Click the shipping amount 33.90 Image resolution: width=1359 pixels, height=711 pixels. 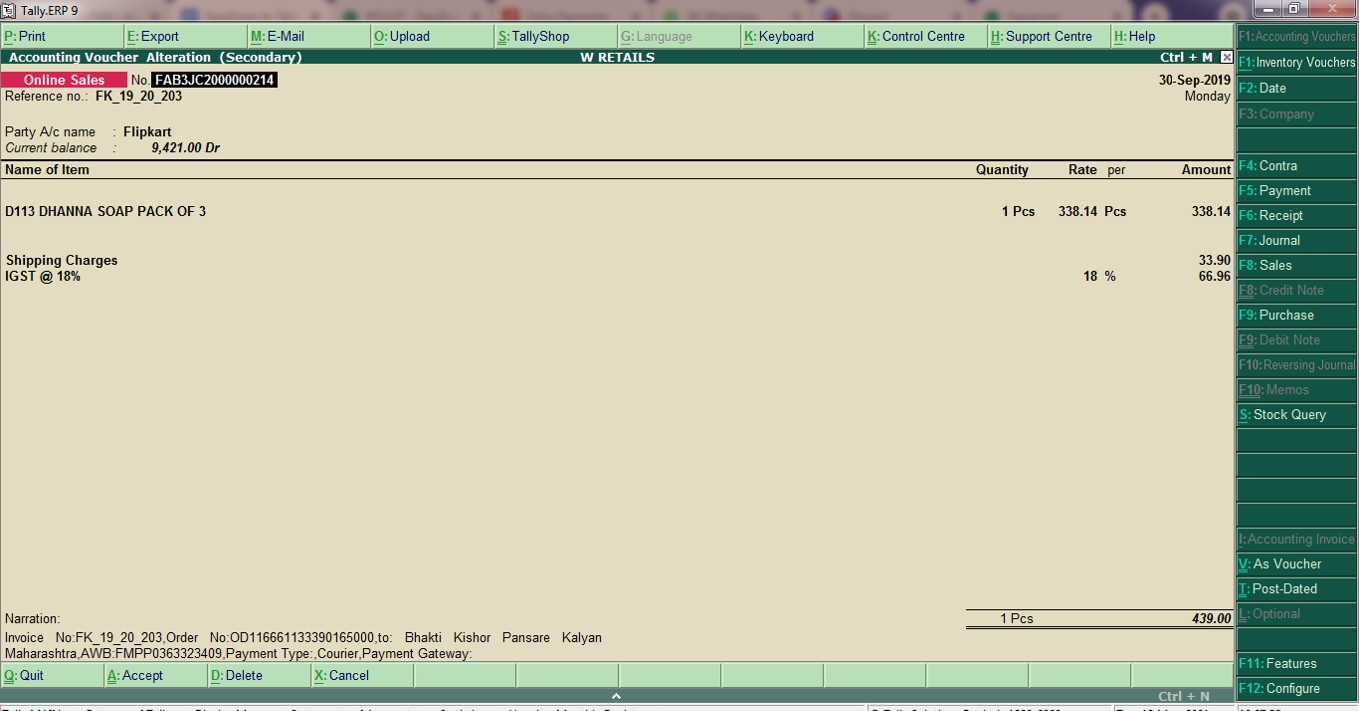(1215, 260)
